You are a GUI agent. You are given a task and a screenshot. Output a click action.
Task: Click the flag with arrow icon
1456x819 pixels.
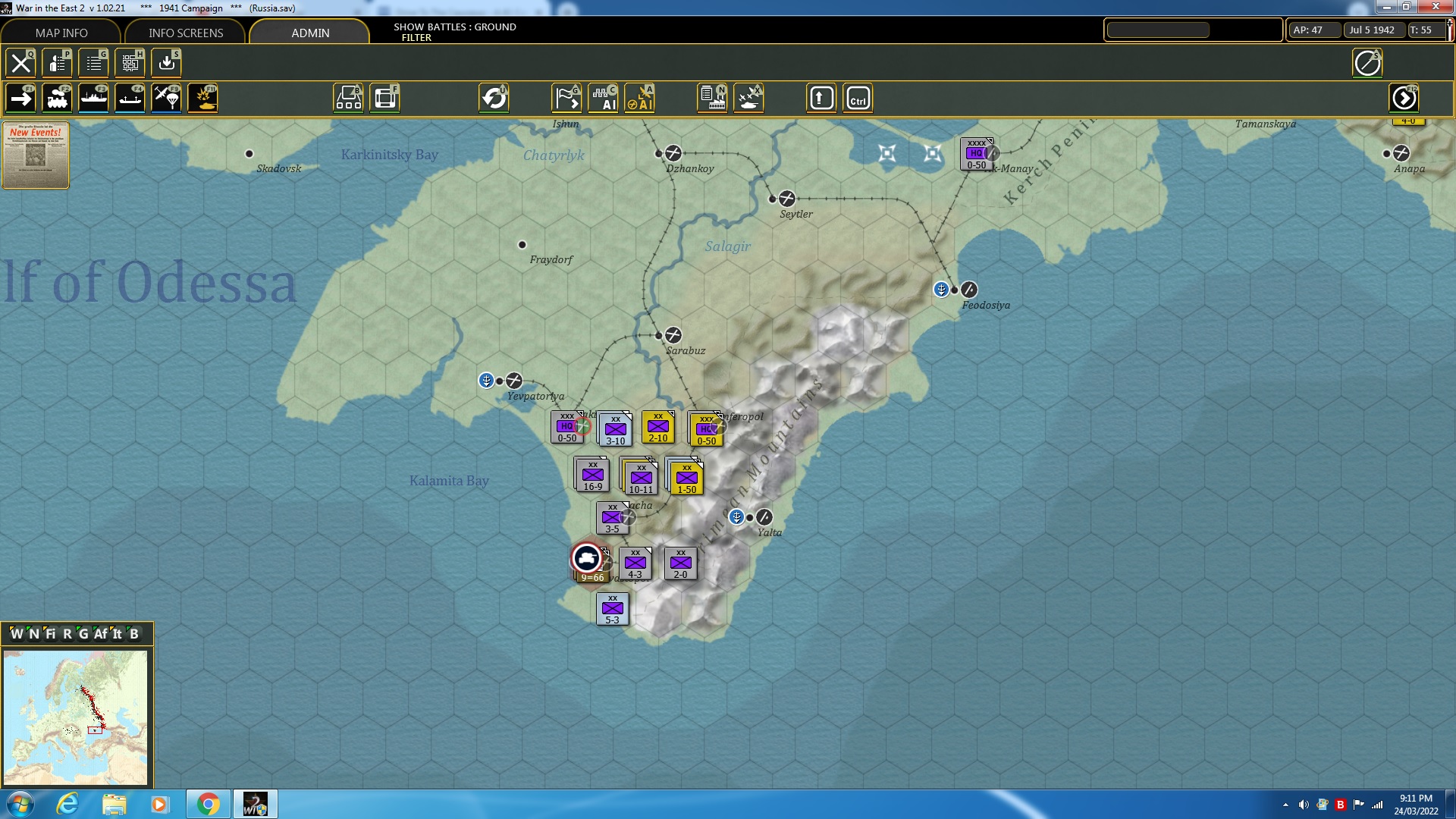tap(567, 99)
